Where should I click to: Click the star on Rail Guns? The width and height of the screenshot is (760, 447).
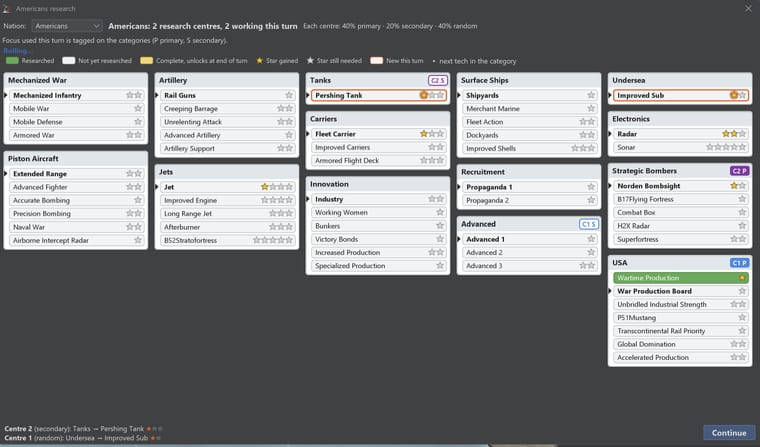[289, 96]
